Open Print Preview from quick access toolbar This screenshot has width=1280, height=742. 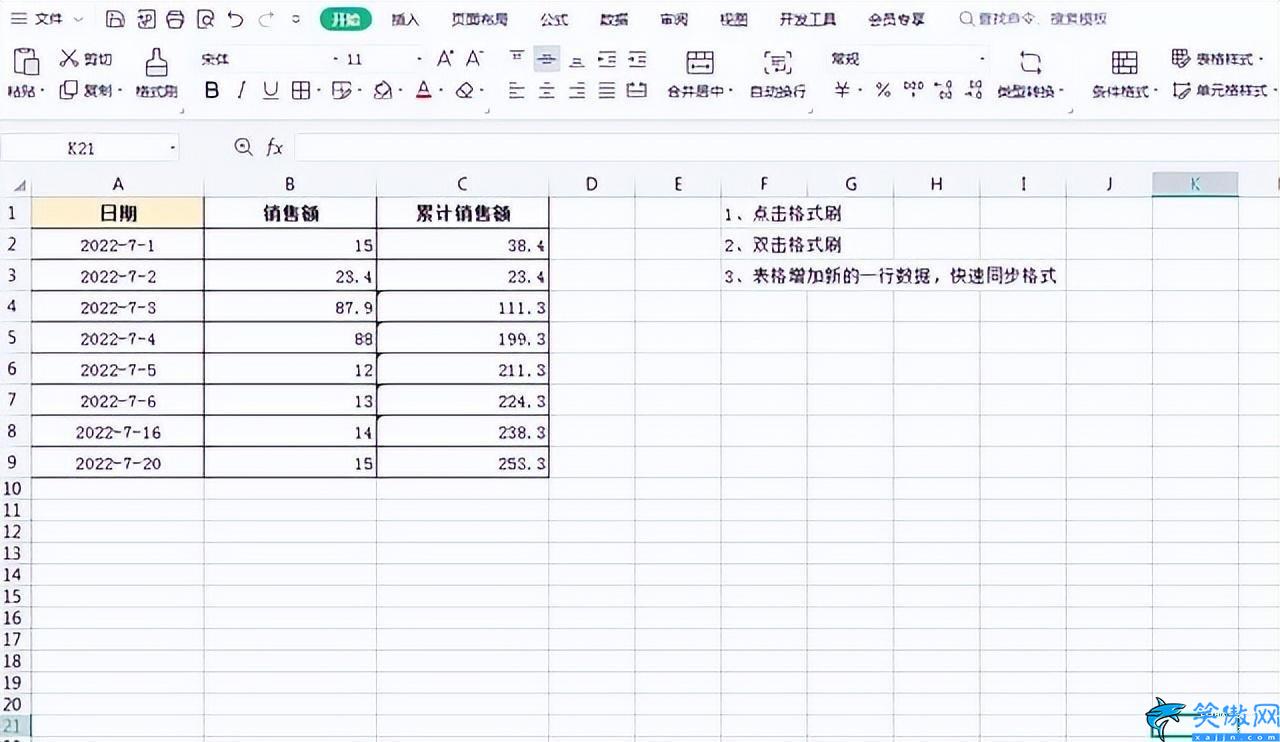pyautogui.click(x=205, y=19)
